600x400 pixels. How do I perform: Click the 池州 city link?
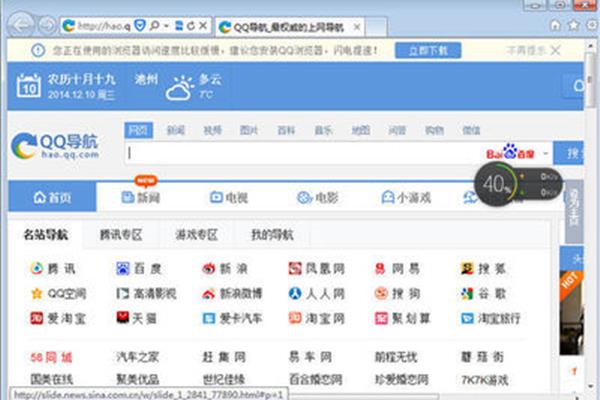pos(146,80)
